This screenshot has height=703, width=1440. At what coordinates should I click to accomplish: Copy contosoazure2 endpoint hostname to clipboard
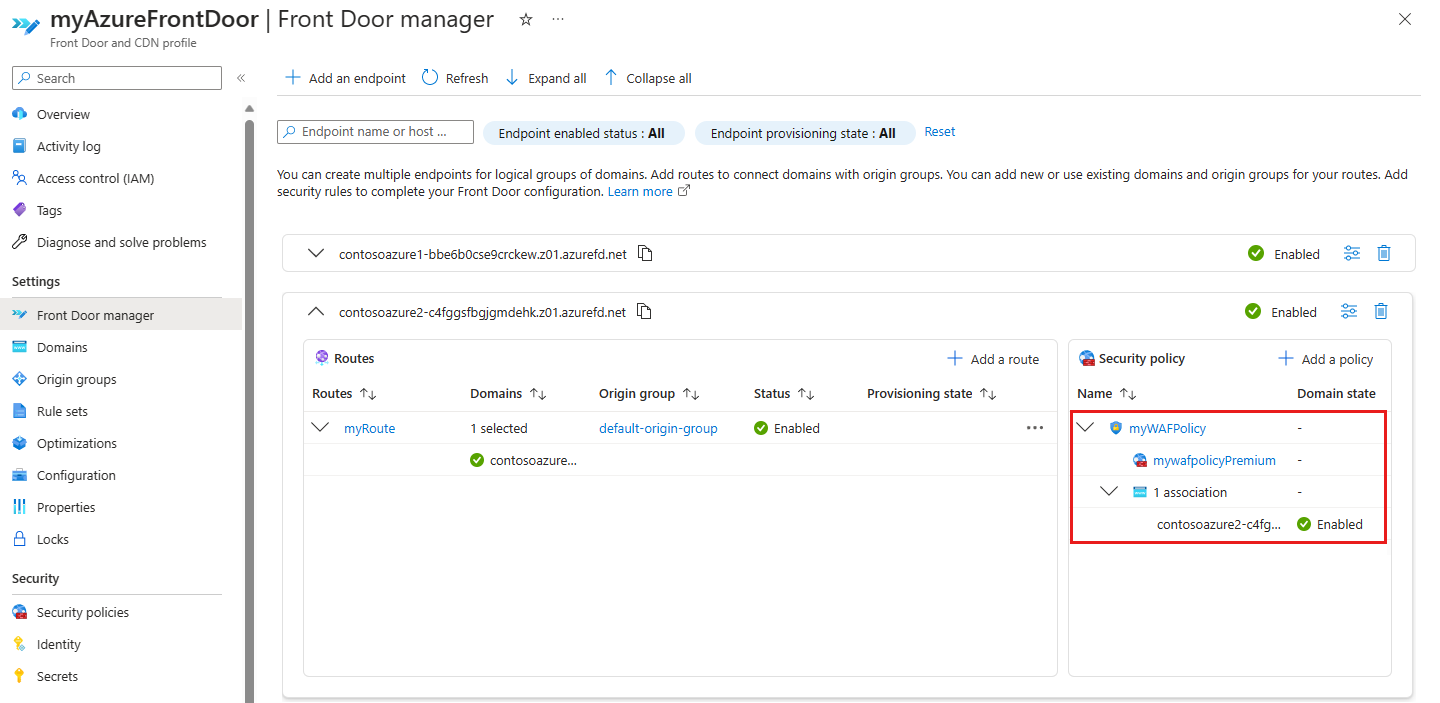pos(644,312)
